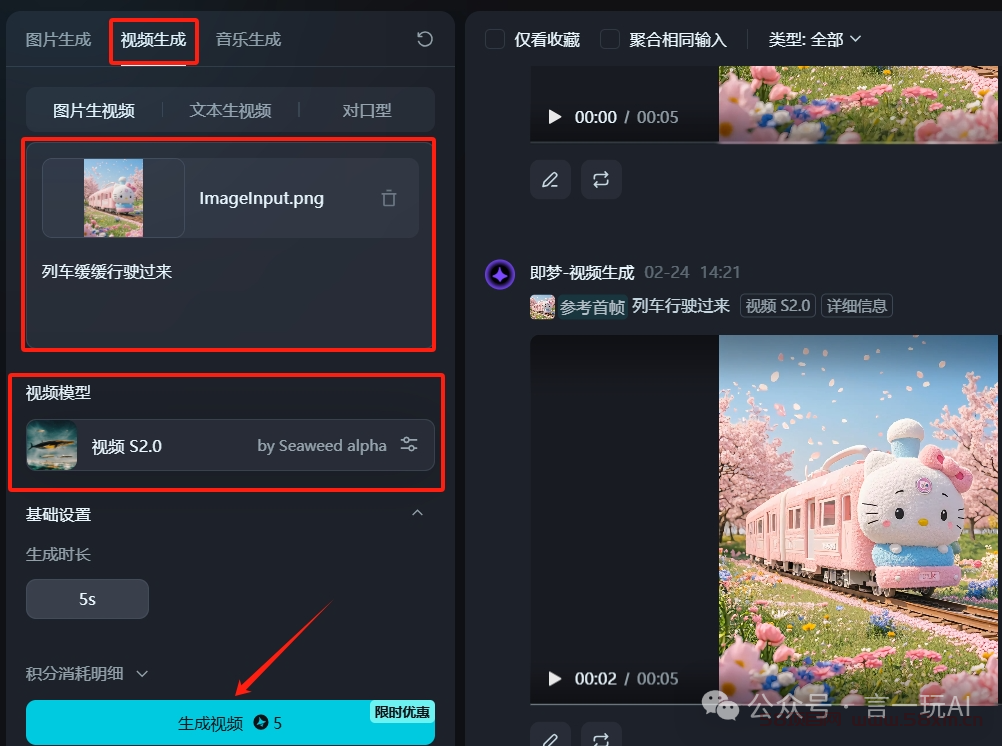Open the 视频 S2.0 model selector
Screen dimensions: 1002x746
(230, 445)
